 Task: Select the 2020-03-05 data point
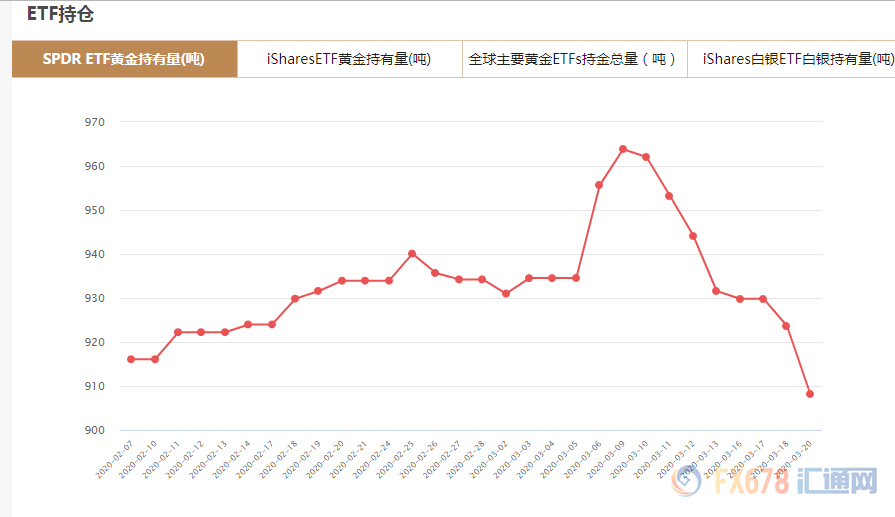576,278
